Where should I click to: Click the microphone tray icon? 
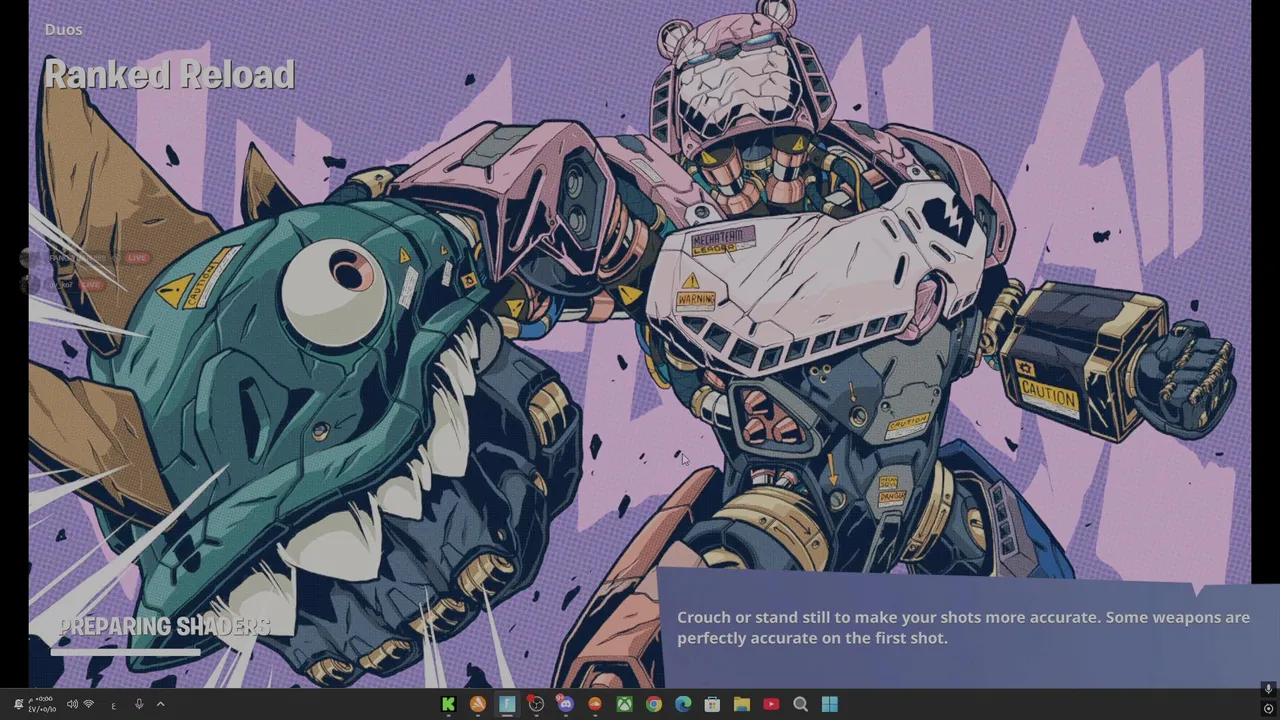click(x=139, y=704)
